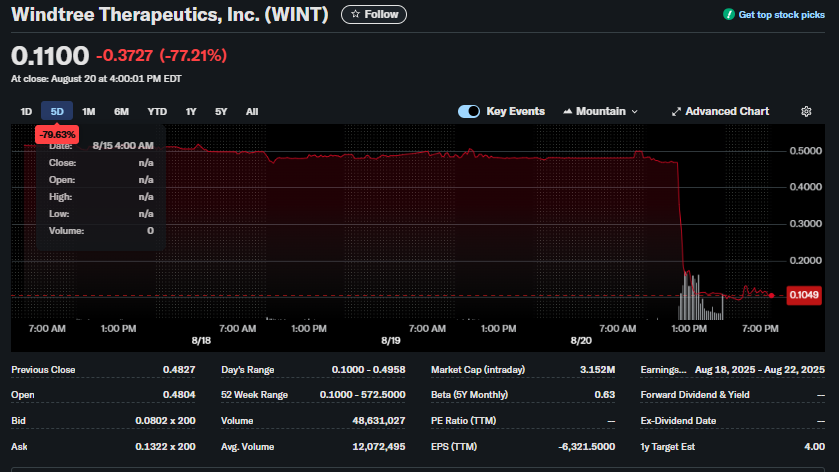Click the Open value 0.4804
Screen dimensions: 839x472
[179, 395]
